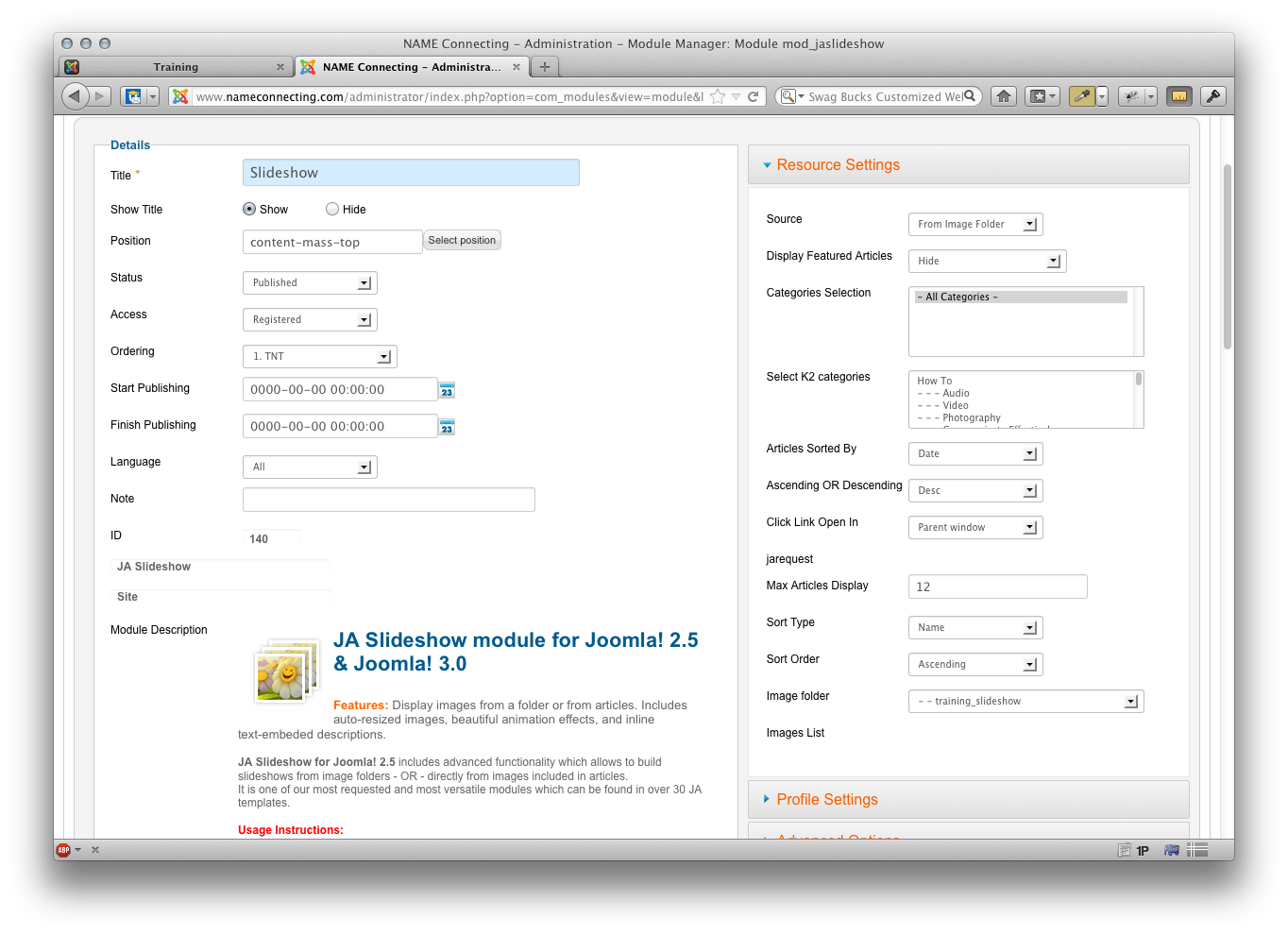This screenshot has width=1288, height=935.
Task: Click the 1P status bar icon
Action: pyautogui.click(x=1143, y=851)
